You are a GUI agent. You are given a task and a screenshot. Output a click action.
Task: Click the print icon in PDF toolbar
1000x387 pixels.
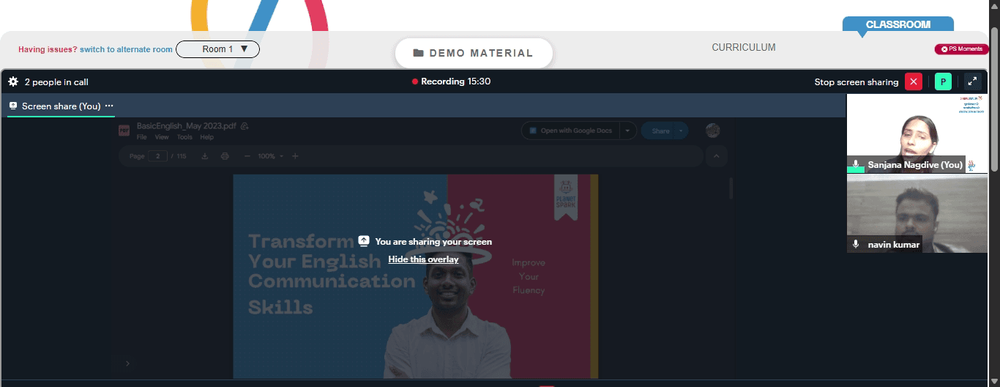click(224, 156)
